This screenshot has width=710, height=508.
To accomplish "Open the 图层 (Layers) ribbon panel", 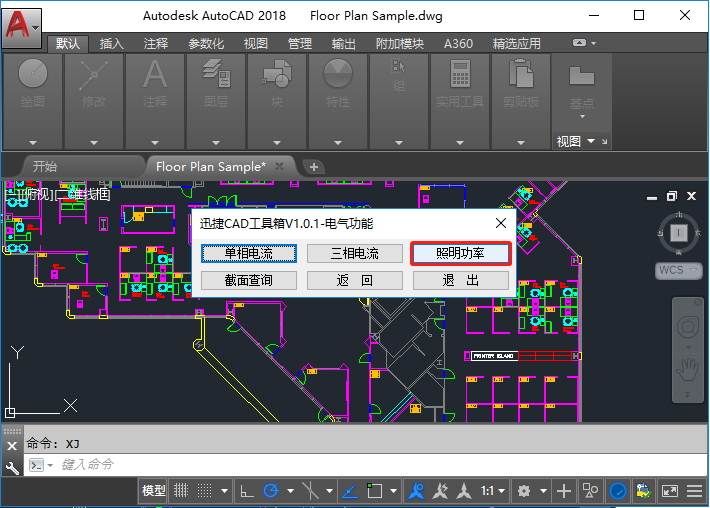I will tap(216, 101).
